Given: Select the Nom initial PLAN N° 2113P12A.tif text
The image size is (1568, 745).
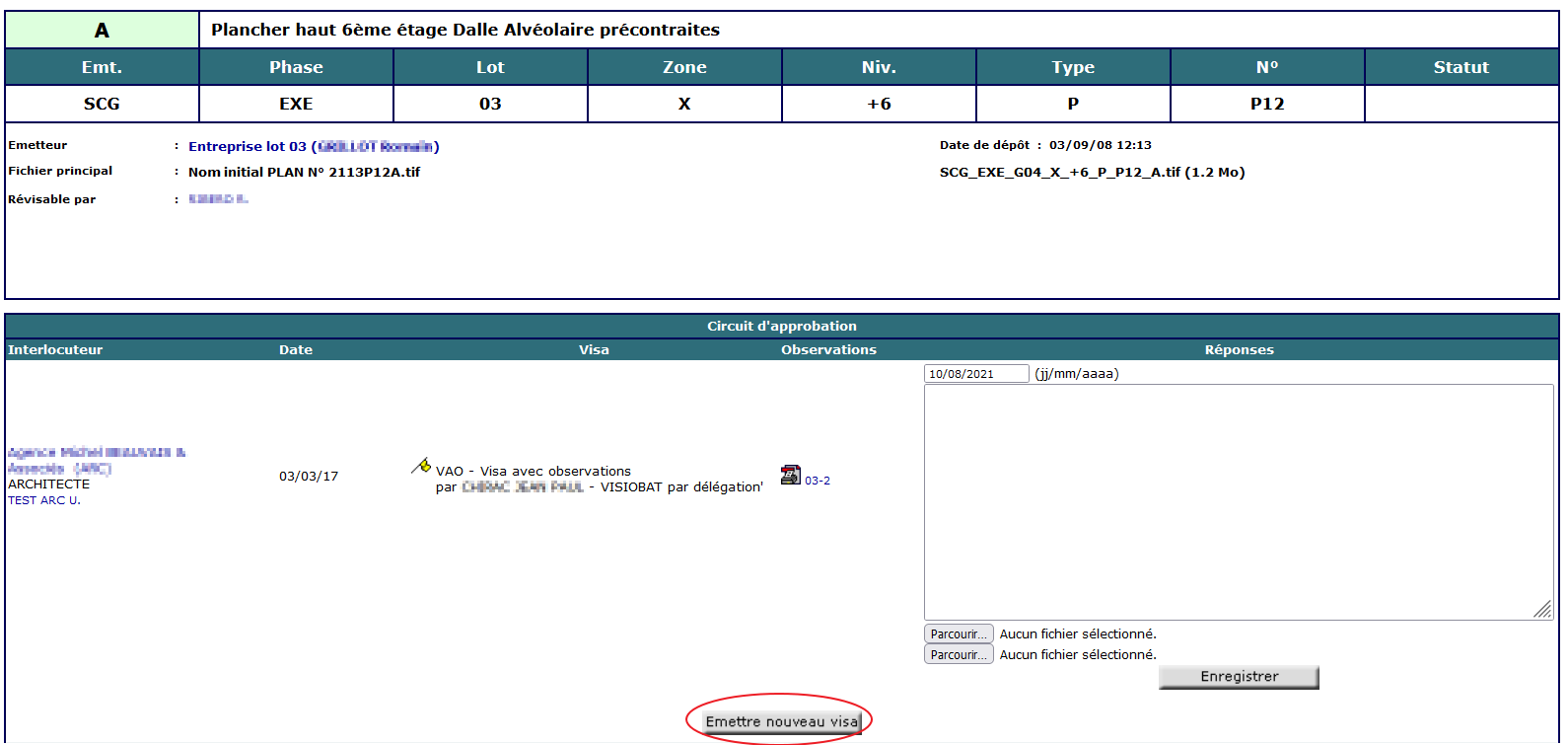Looking at the screenshot, I should [304, 172].
